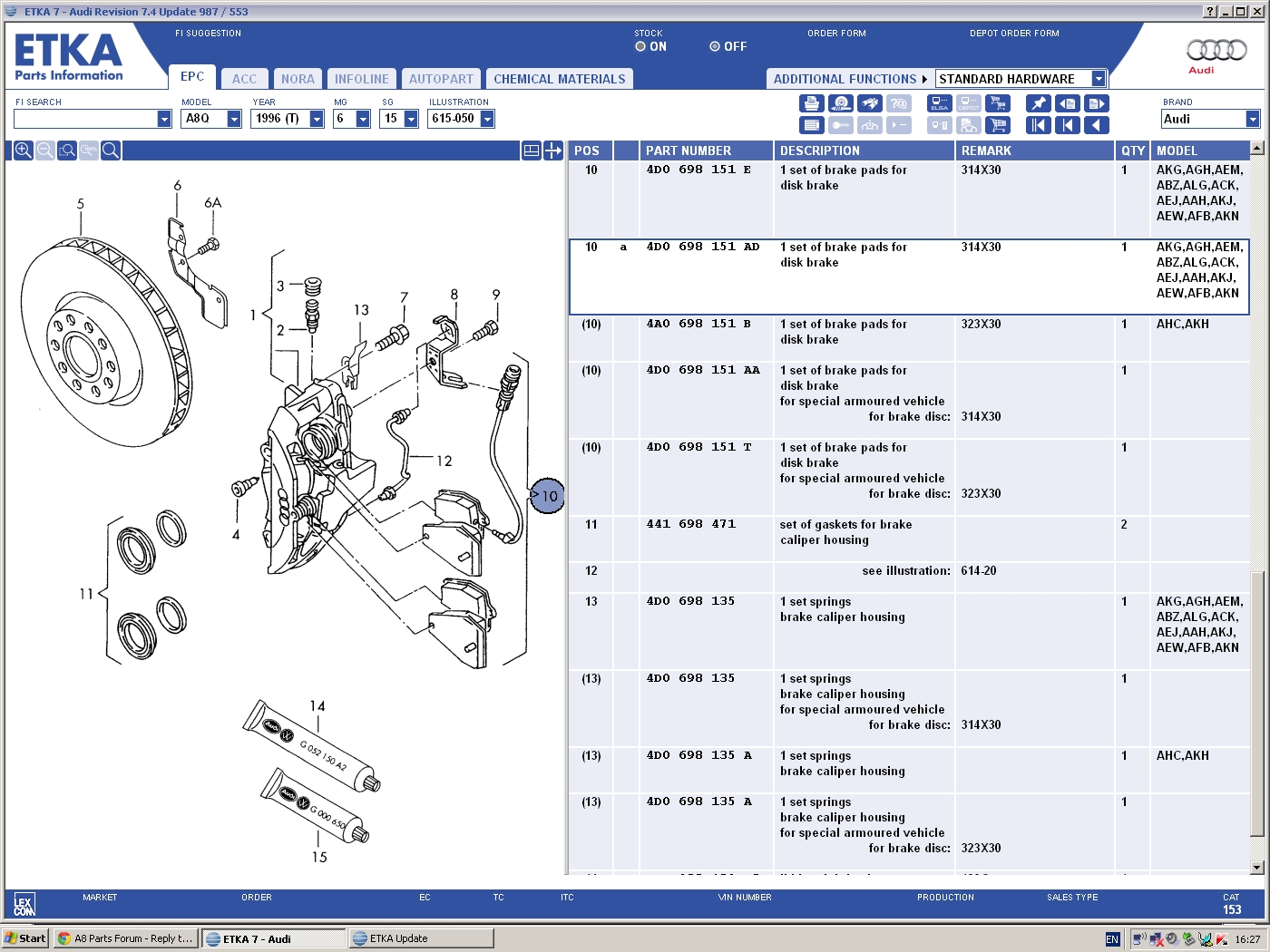The height and width of the screenshot is (952, 1270).
Task: Click the greyed zoom out magnifier
Action: (44, 151)
